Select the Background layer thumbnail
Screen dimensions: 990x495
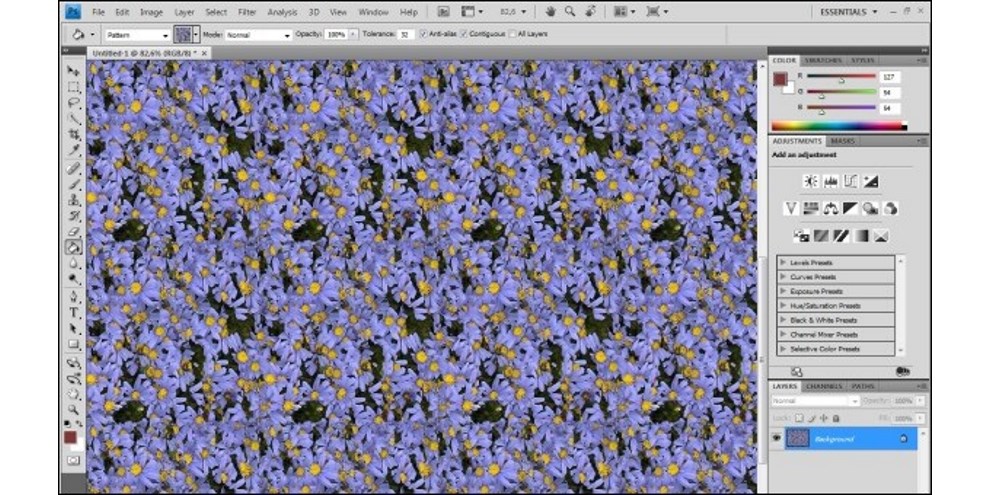pyautogui.click(x=797, y=438)
